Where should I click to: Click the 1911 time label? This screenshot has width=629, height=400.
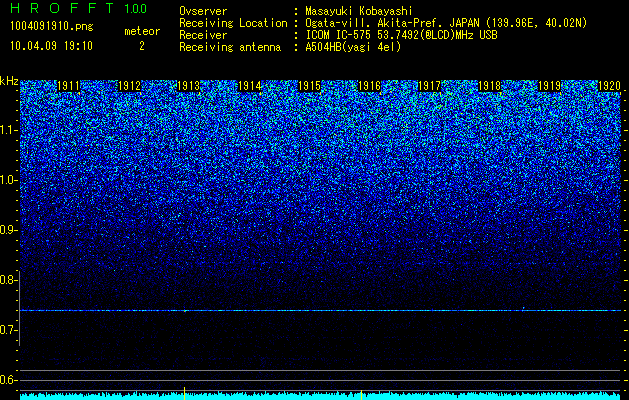pos(69,86)
